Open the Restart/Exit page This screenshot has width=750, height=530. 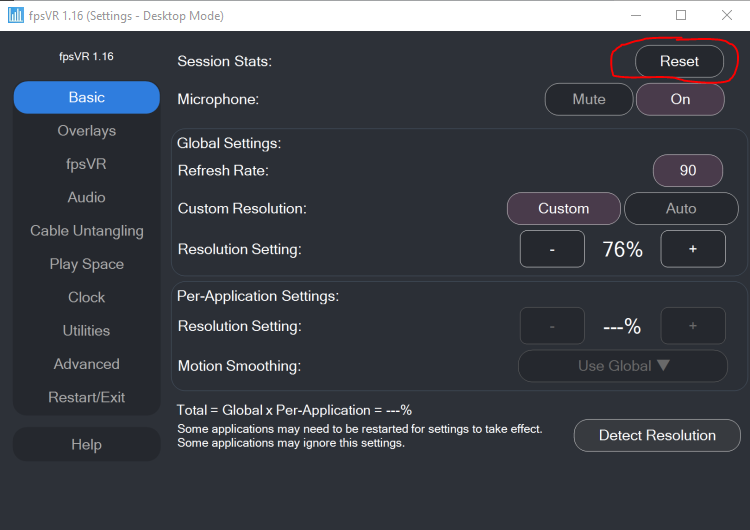coord(87,397)
